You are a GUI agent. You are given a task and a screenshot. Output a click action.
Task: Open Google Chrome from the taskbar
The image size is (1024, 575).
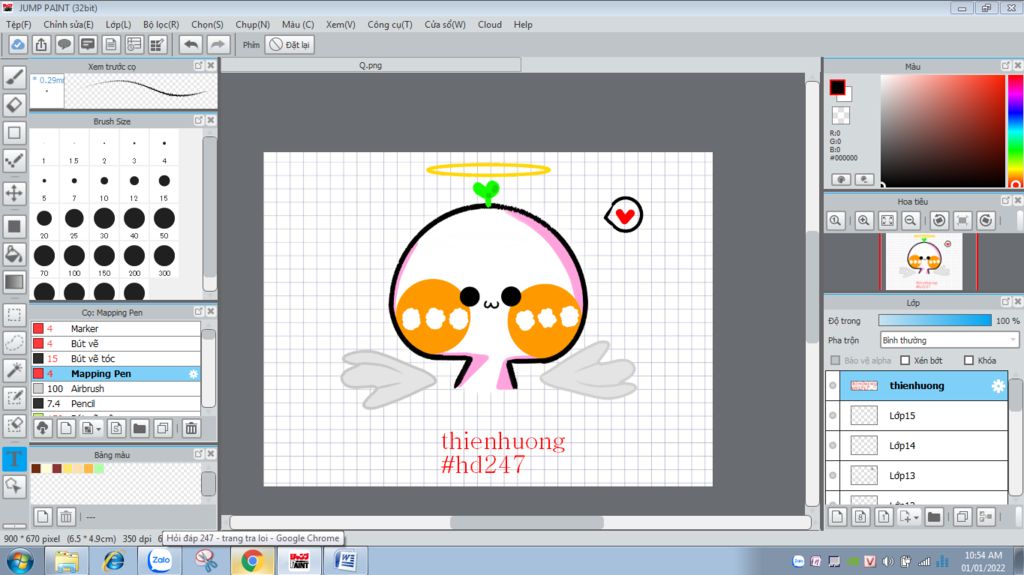click(252, 561)
